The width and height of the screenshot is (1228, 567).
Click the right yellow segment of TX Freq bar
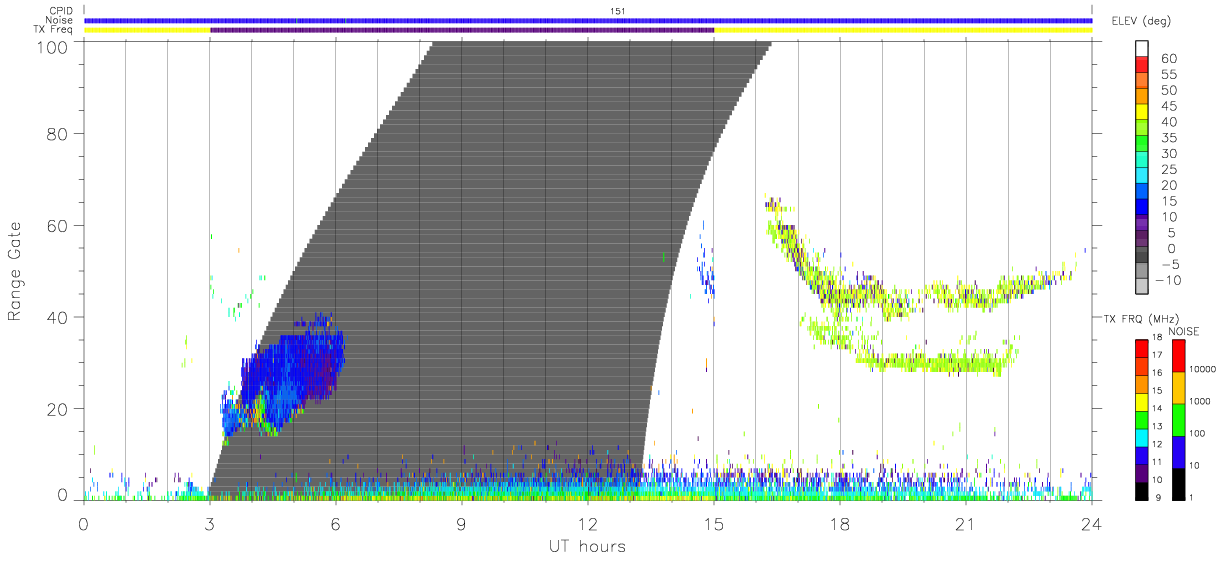pyautogui.click(x=903, y=30)
